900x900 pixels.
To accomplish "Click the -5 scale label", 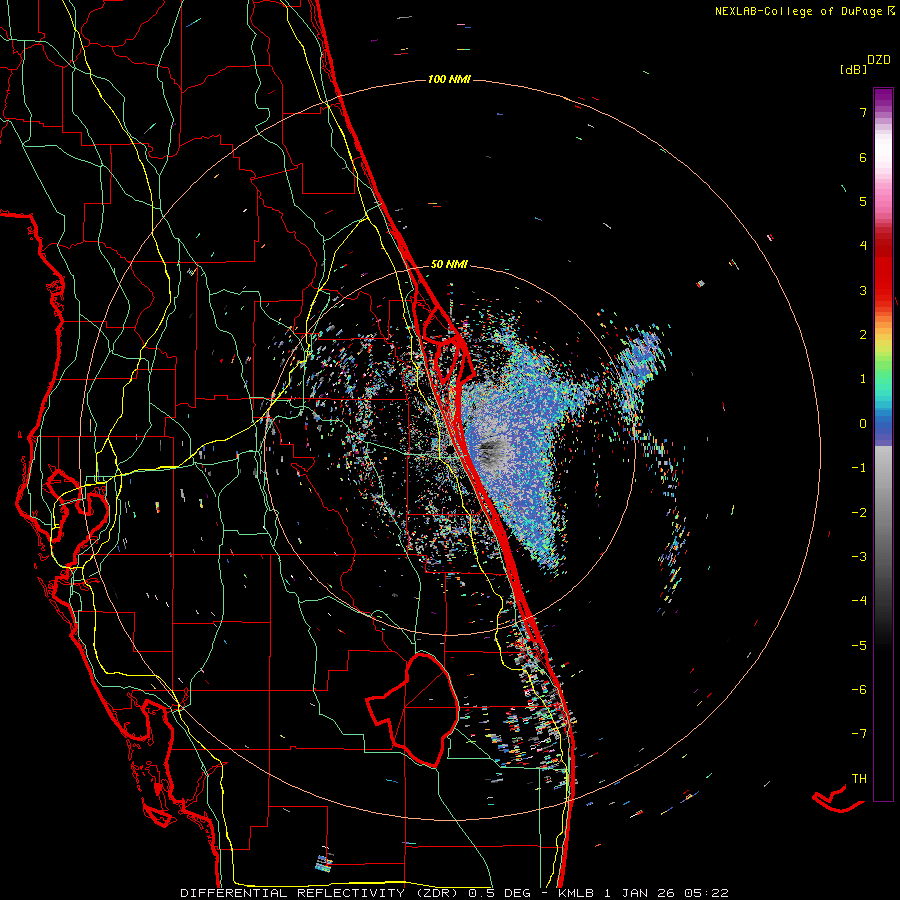I will click(859, 645).
